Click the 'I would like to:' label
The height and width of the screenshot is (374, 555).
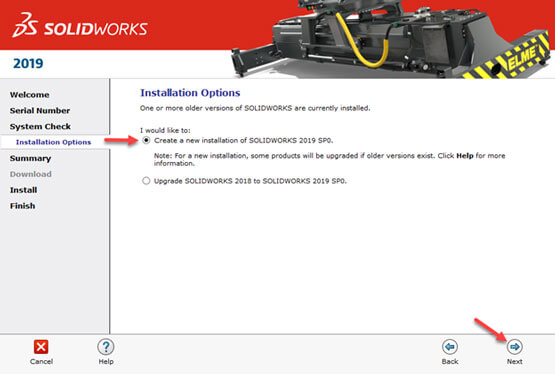(x=165, y=130)
